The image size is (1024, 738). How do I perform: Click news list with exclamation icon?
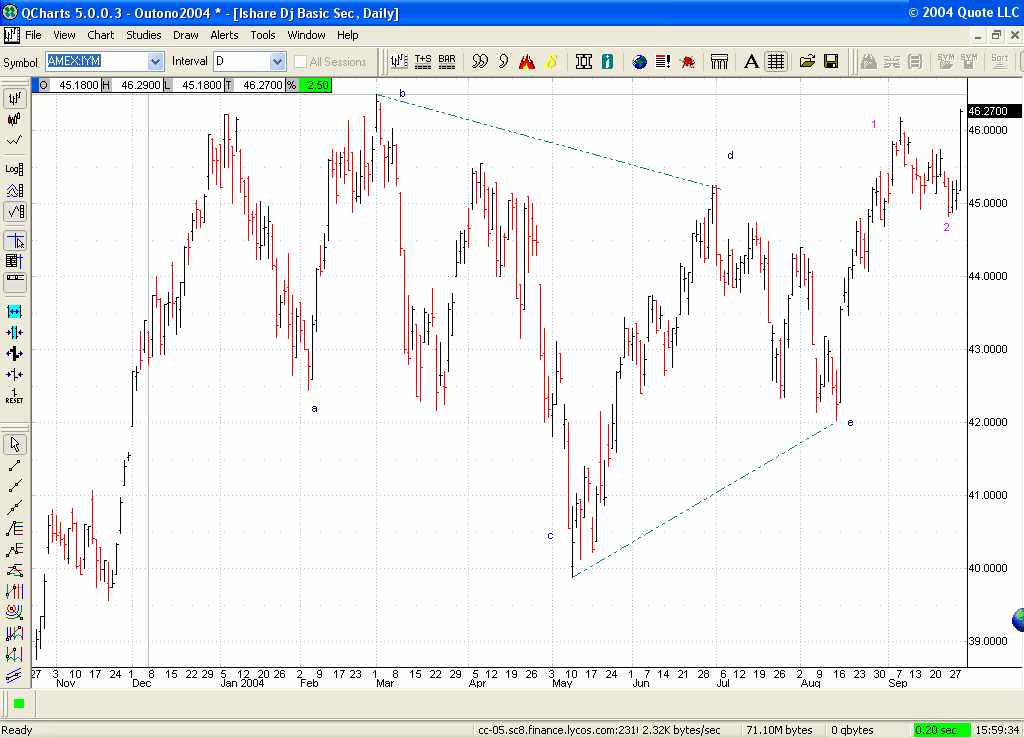coord(663,61)
